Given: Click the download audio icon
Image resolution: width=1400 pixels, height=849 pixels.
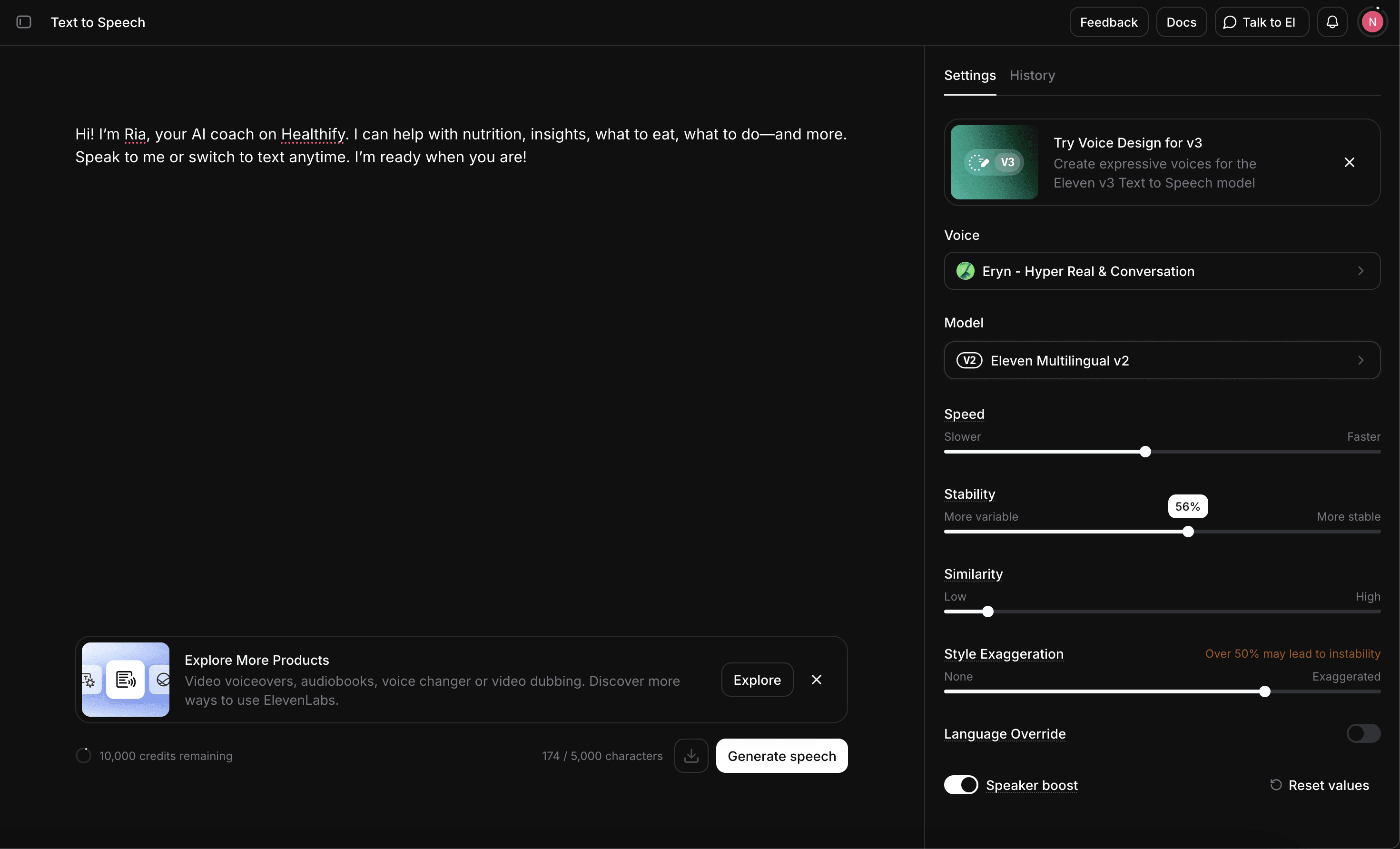Looking at the screenshot, I should pos(691,756).
